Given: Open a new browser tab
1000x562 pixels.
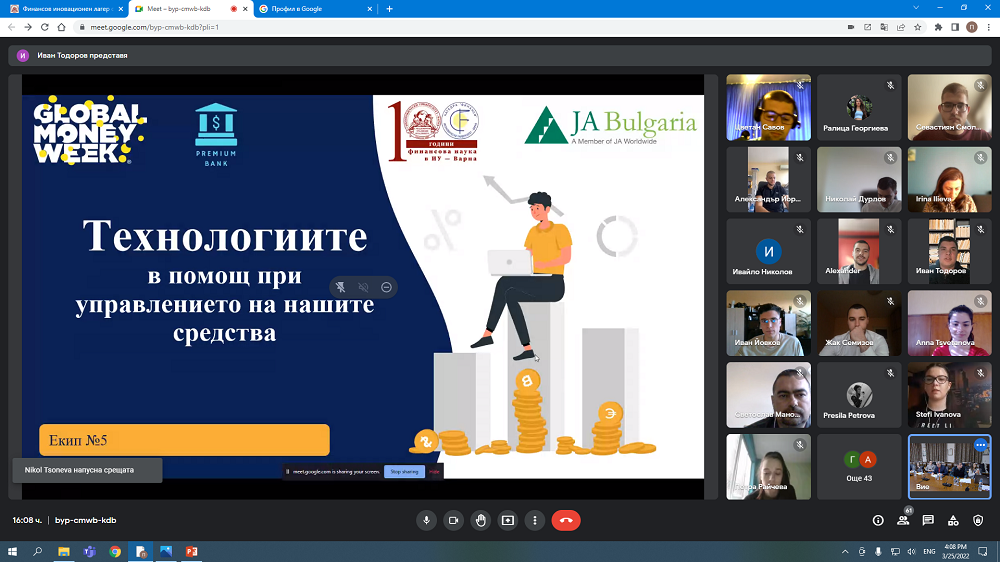Looking at the screenshot, I should (x=389, y=9).
